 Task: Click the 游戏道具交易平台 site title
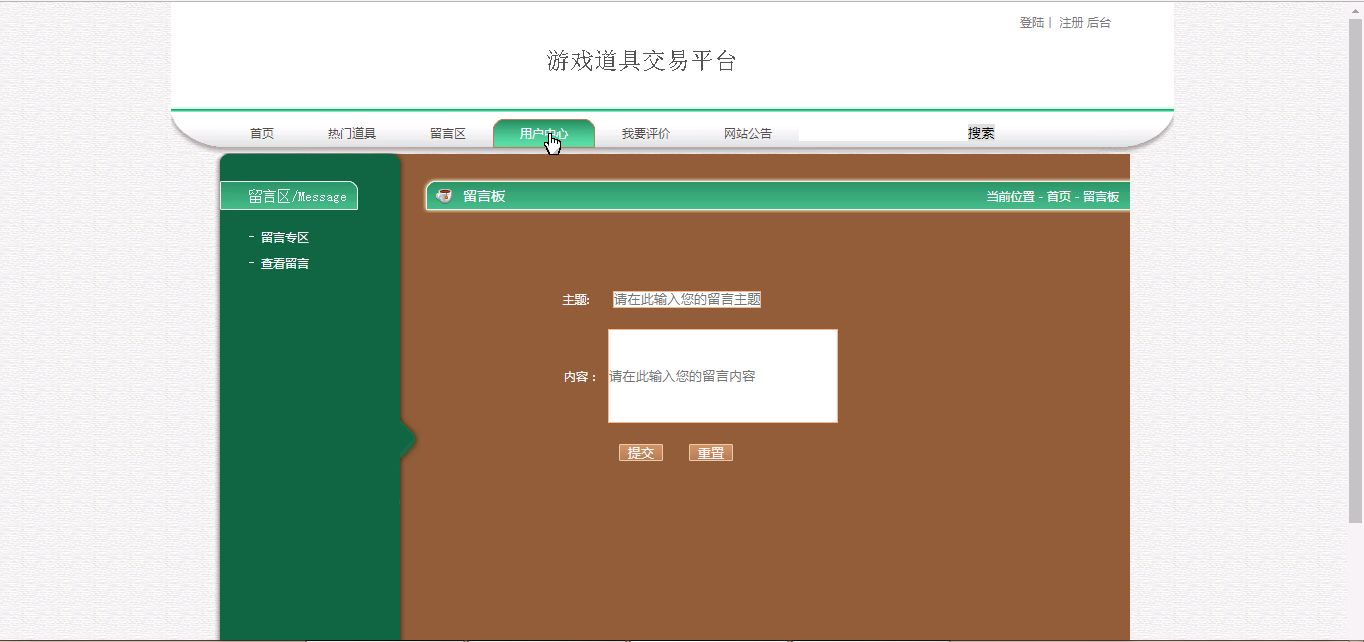coord(642,61)
